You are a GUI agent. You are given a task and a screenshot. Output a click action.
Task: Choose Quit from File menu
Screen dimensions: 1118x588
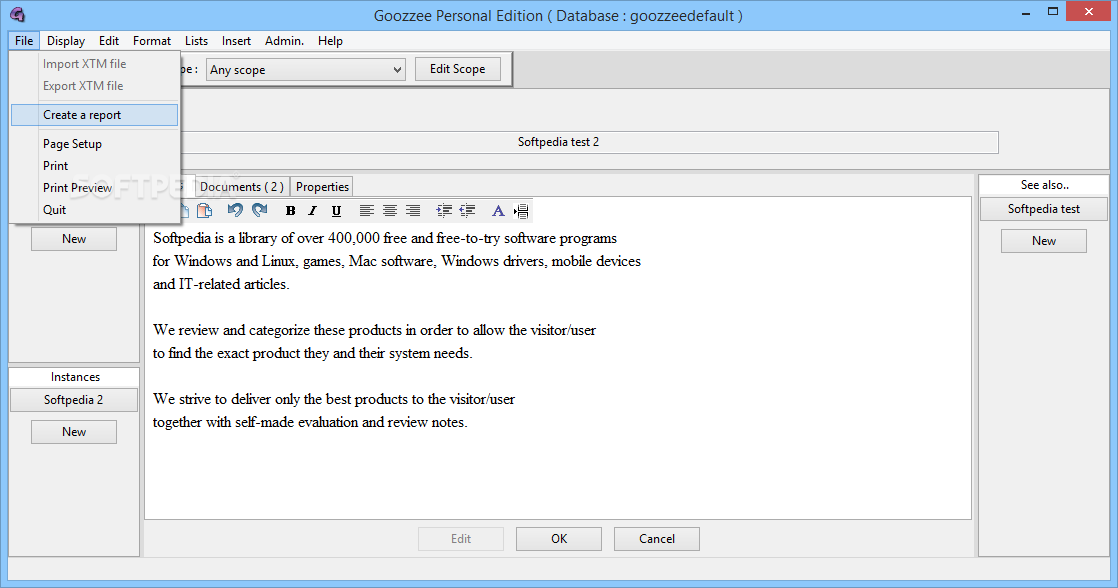pyautogui.click(x=94, y=210)
